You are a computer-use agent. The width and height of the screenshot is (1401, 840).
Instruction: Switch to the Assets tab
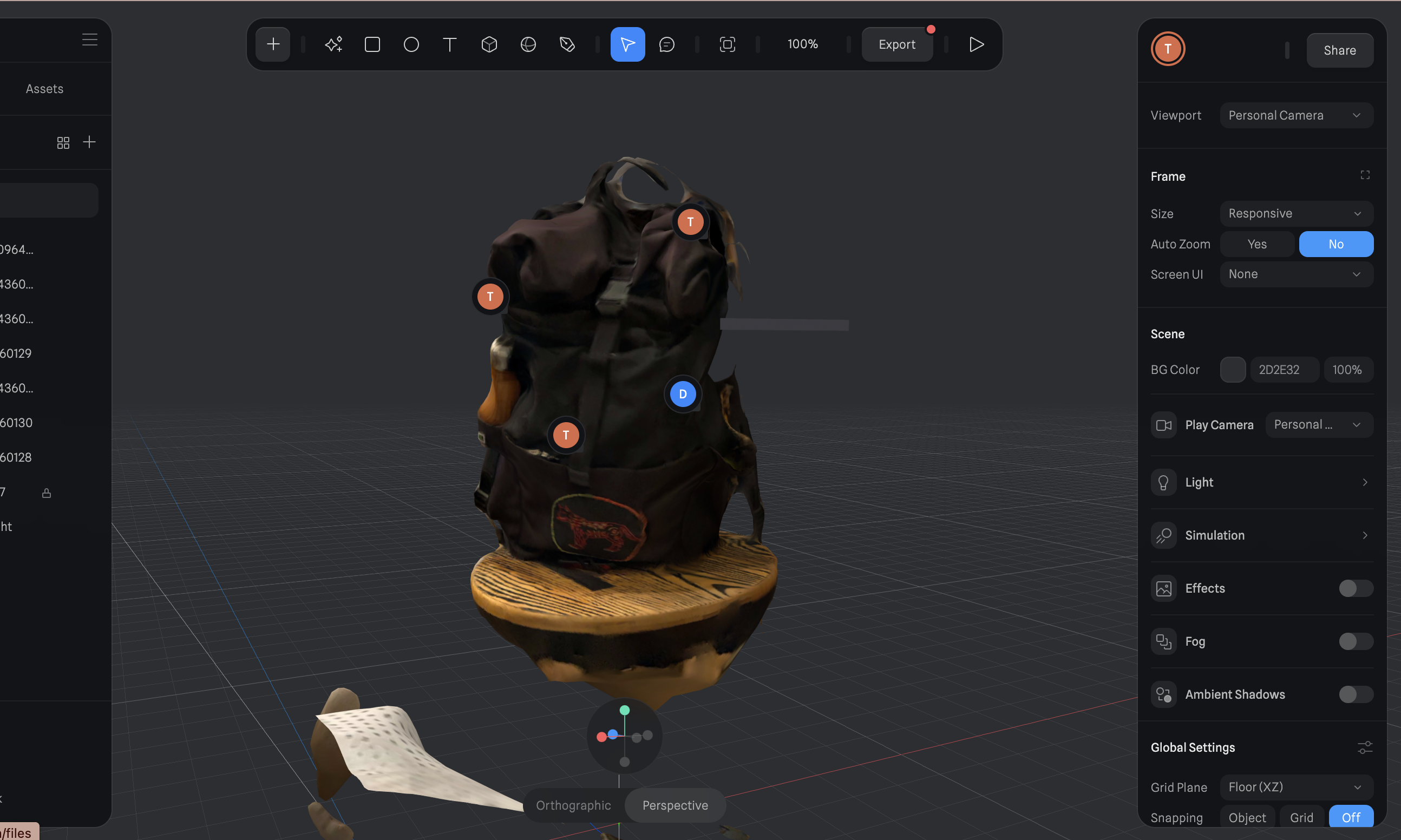pyautogui.click(x=45, y=89)
